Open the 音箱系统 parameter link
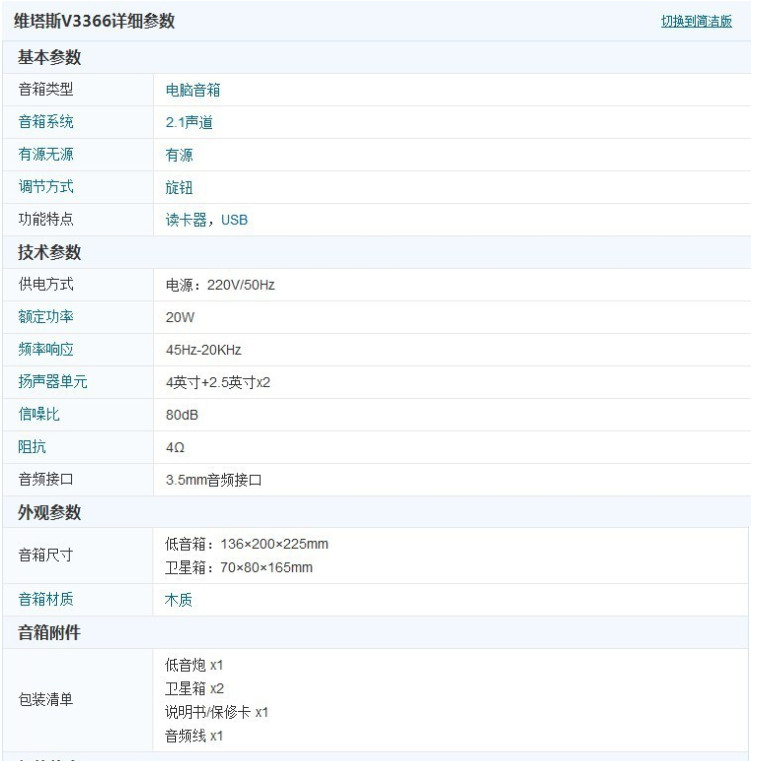The width and height of the screenshot is (757, 761). (x=46, y=122)
